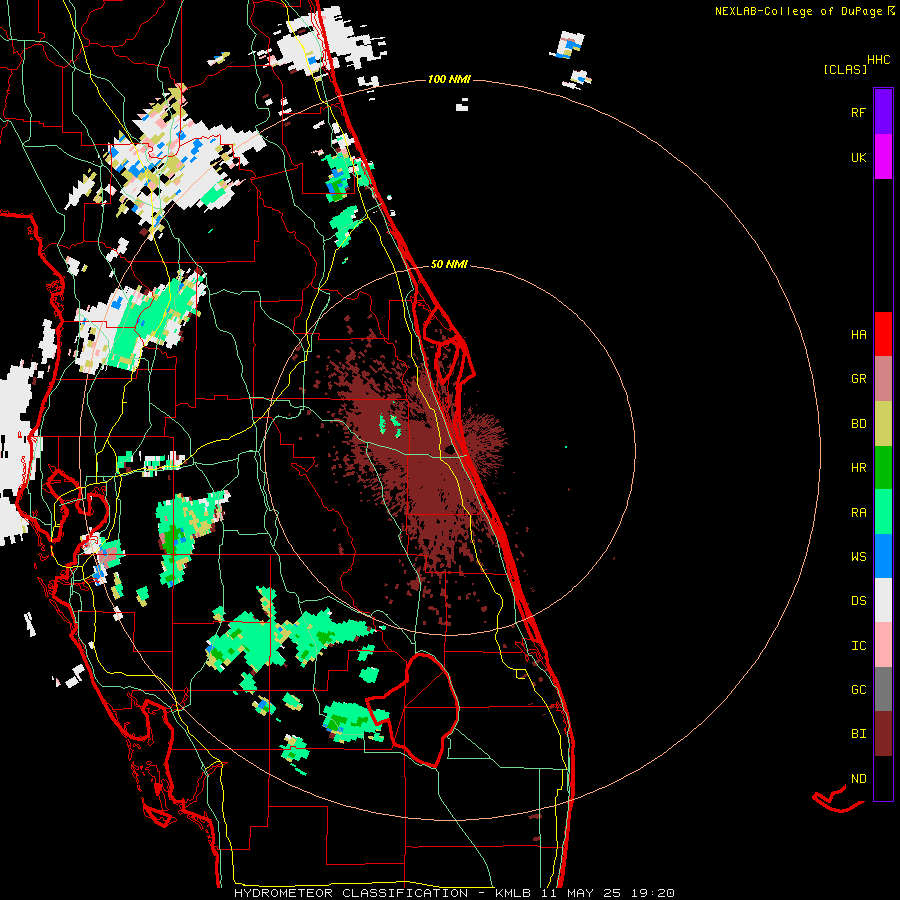Click the '19:20' timestamp text
The height and width of the screenshot is (900, 900).
coord(651,893)
